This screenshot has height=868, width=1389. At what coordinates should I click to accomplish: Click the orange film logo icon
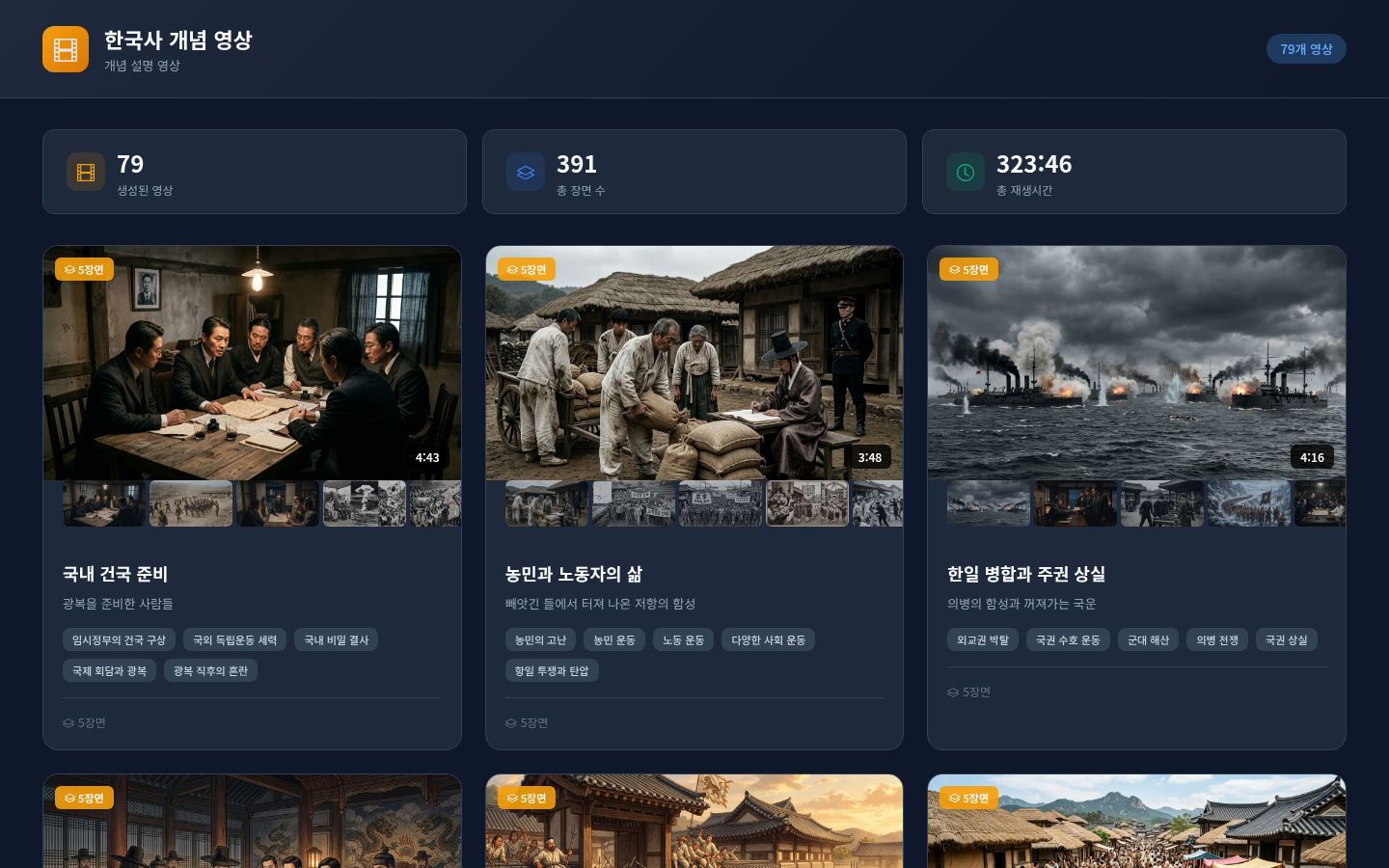[66, 49]
